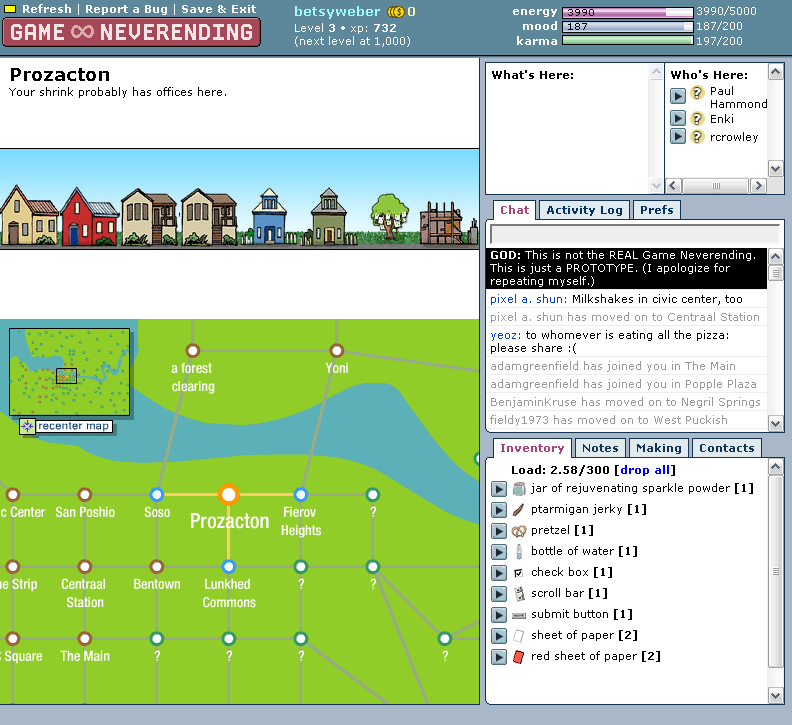
Task: Click the chat message input field
Action: 627,234
